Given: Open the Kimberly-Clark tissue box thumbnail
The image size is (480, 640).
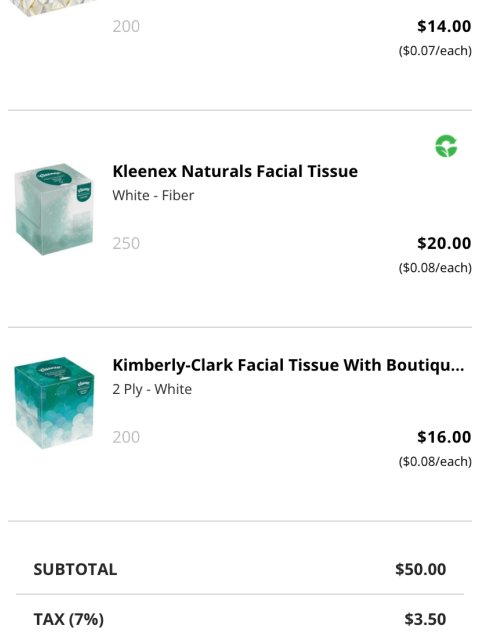Looking at the screenshot, I should pos(54,403).
